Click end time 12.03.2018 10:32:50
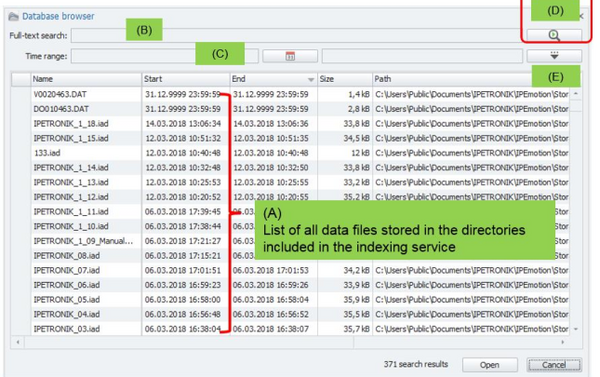The image size is (600, 377). pyautogui.click(x=271, y=168)
